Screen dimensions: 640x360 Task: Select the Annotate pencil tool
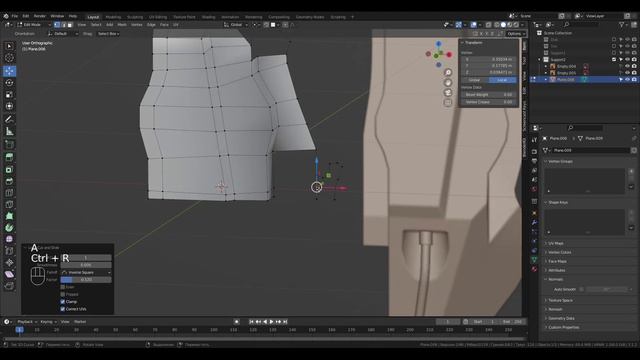coord(9,119)
